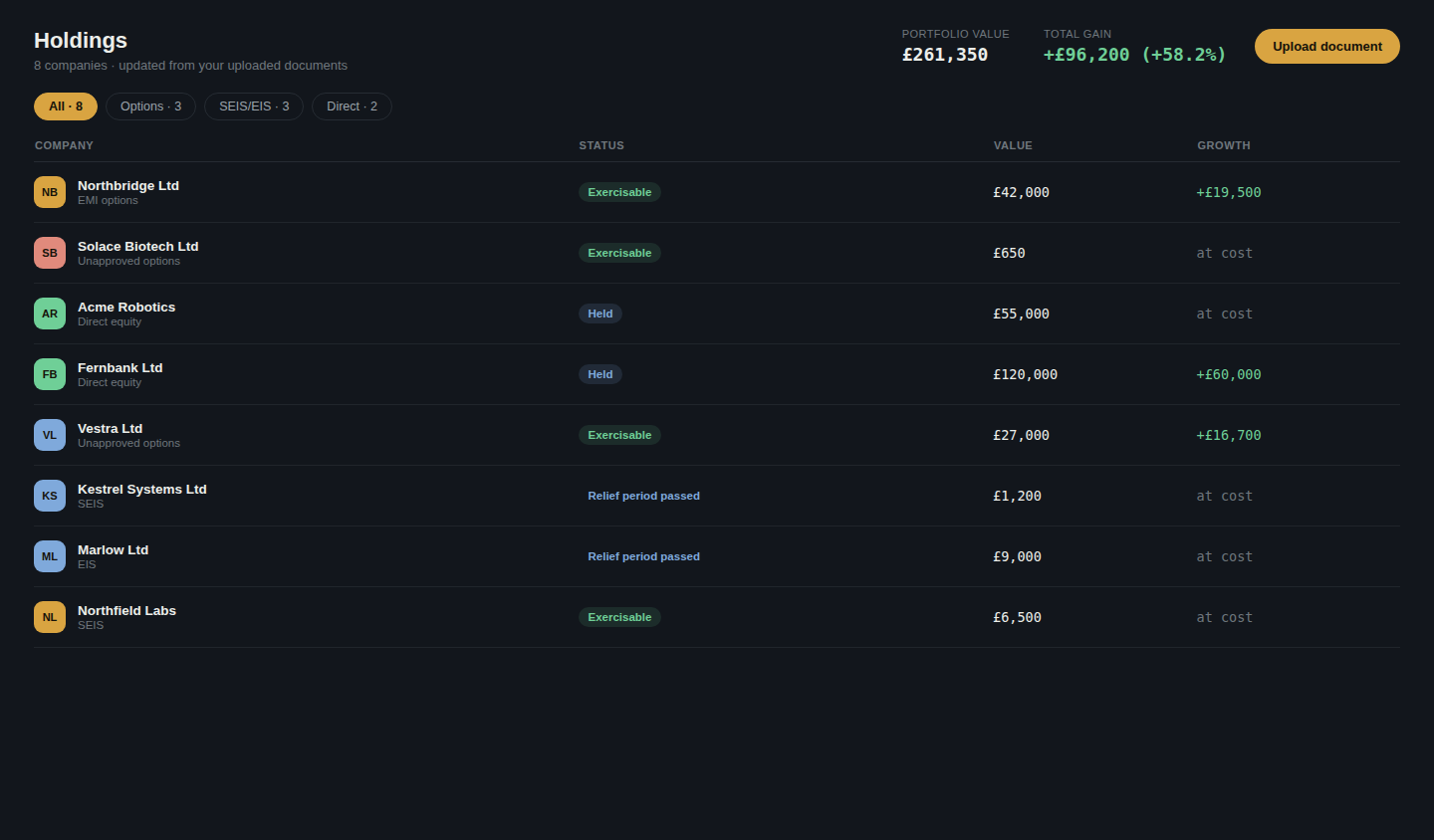Click Exercisable badge in Northbridge row
The width and height of the screenshot is (1434, 840).
[619, 192]
